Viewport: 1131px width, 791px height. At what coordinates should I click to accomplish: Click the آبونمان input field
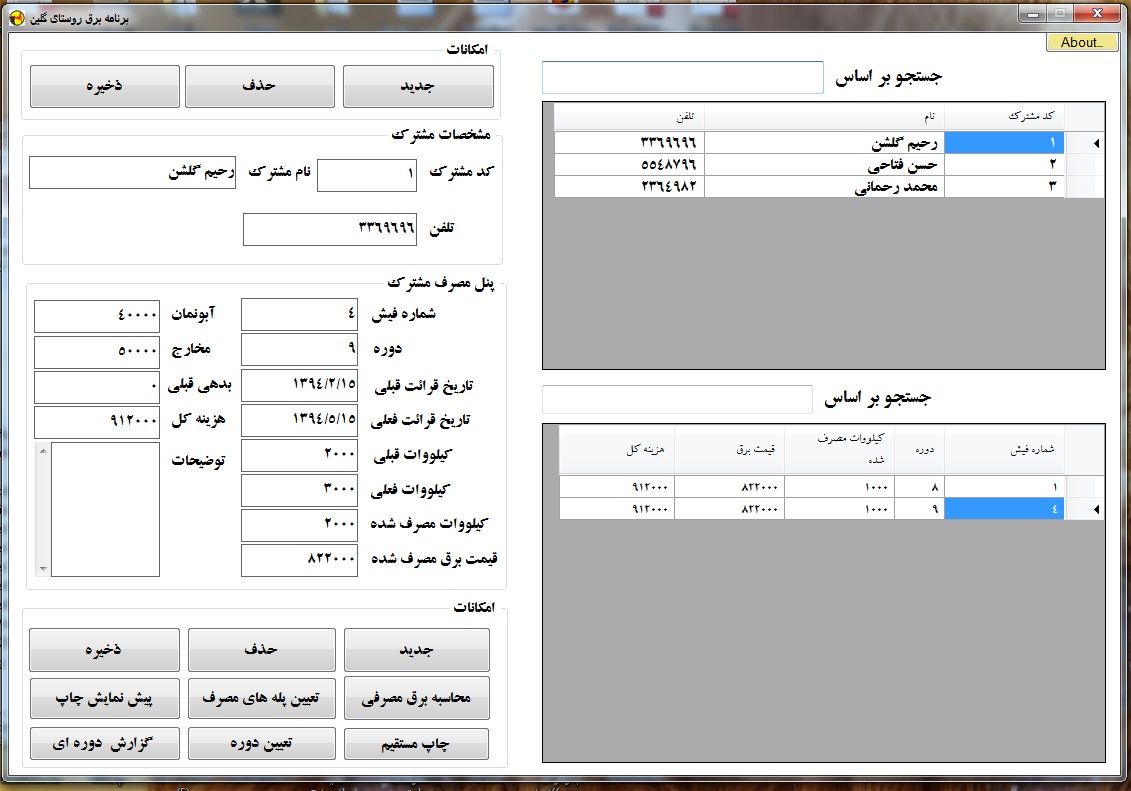pyautogui.click(x=97, y=316)
